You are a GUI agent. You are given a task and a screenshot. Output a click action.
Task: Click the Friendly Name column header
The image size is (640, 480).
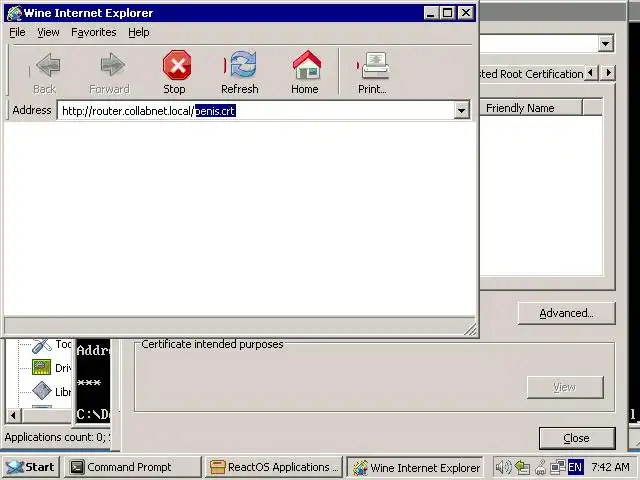531,108
